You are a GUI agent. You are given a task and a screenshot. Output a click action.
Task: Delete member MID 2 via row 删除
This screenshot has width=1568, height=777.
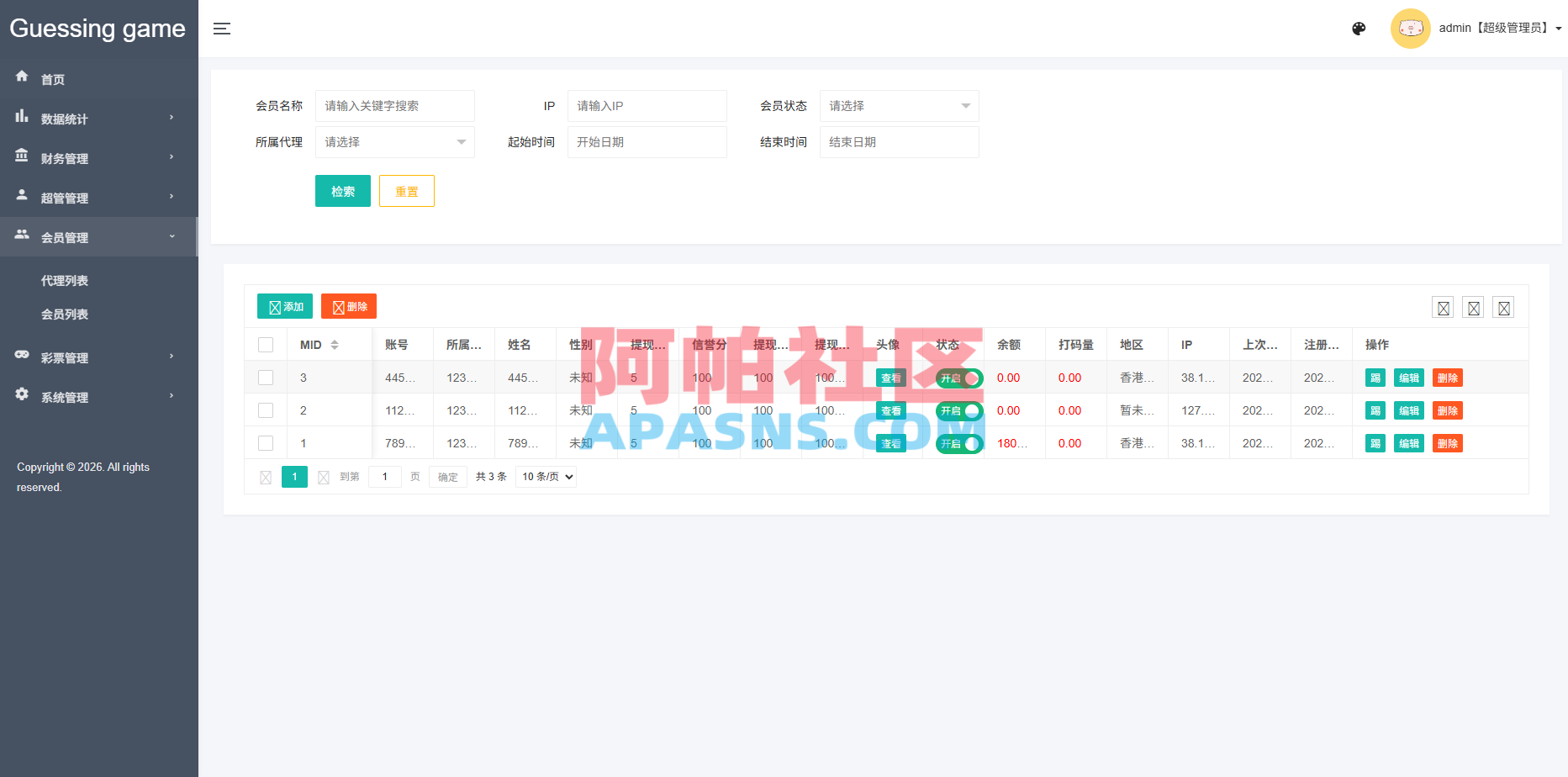1448,410
